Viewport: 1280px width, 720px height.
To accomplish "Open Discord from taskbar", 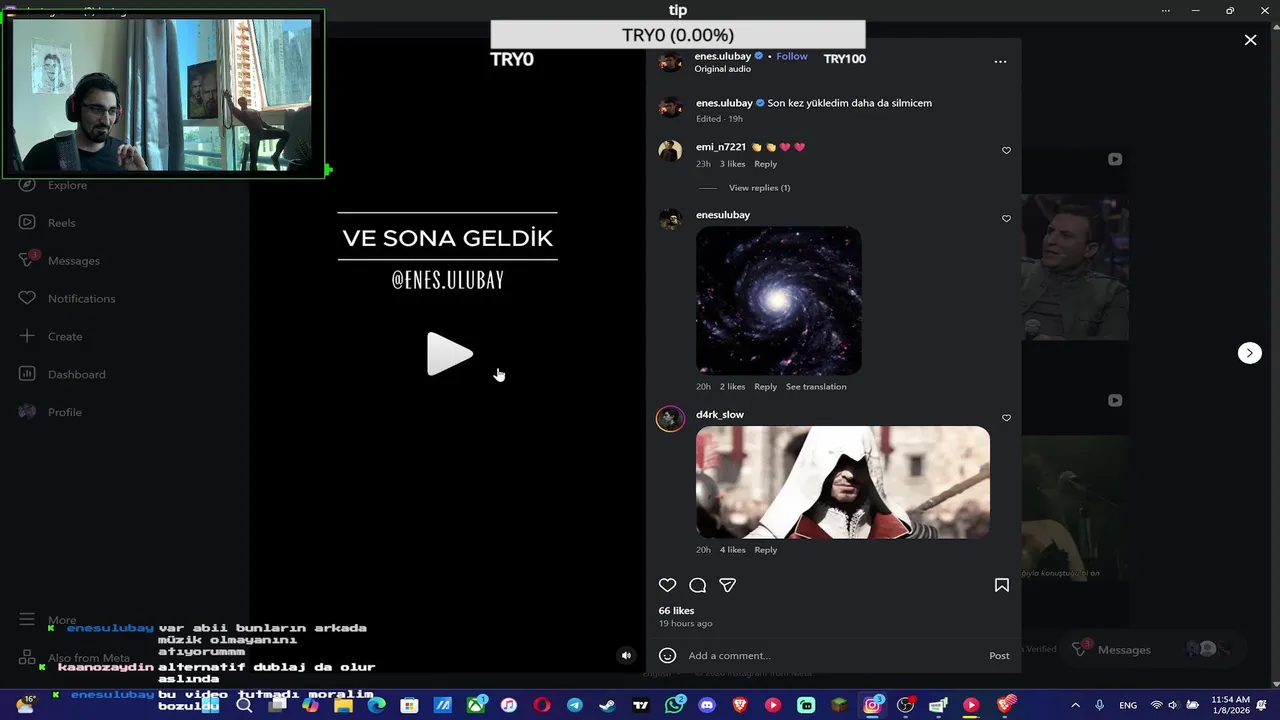I will (707, 705).
